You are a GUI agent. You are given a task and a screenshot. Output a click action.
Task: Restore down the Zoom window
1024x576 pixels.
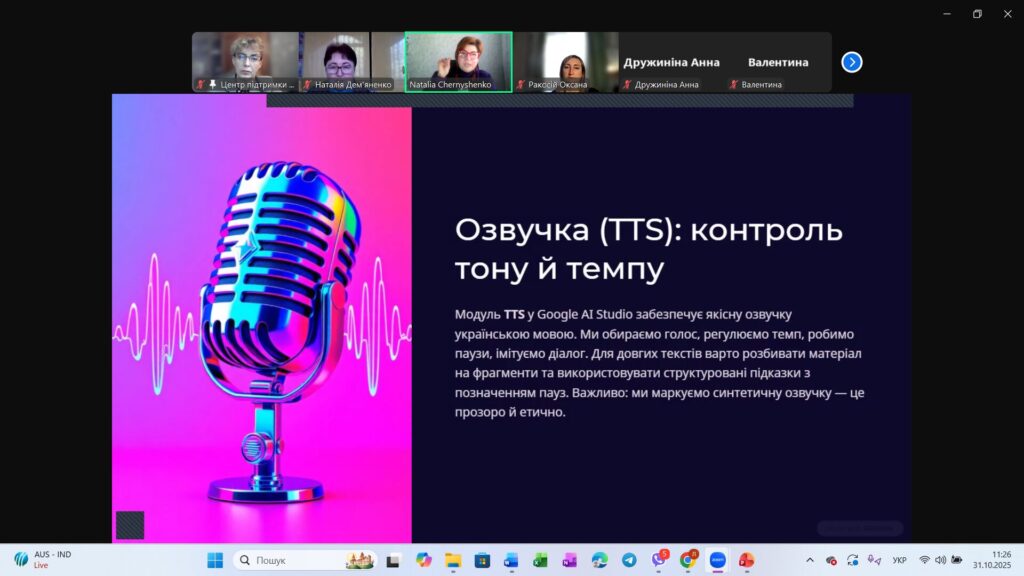(x=977, y=14)
